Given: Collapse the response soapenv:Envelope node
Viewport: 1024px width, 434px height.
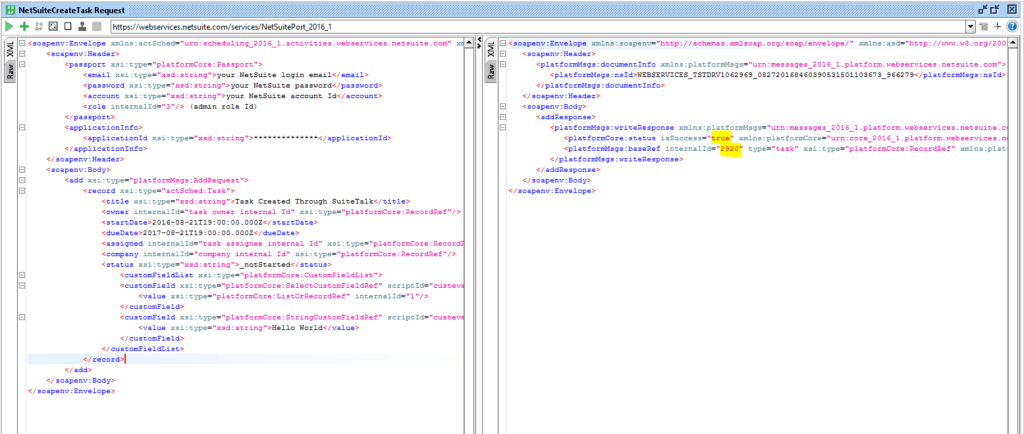Looking at the screenshot, I should (x=502, y=44).
